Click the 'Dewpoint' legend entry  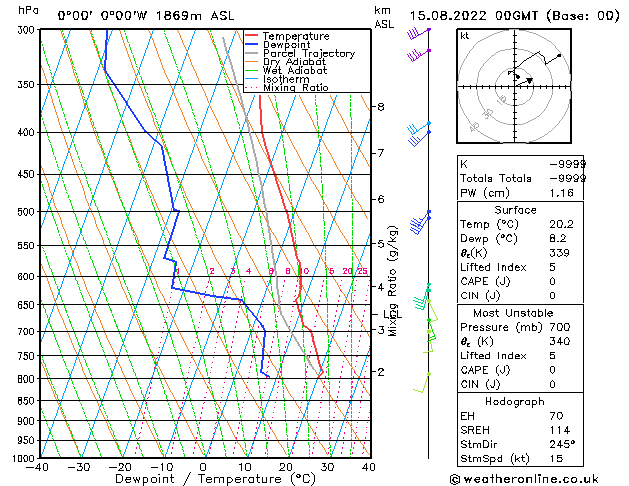(x=286, y=45)
